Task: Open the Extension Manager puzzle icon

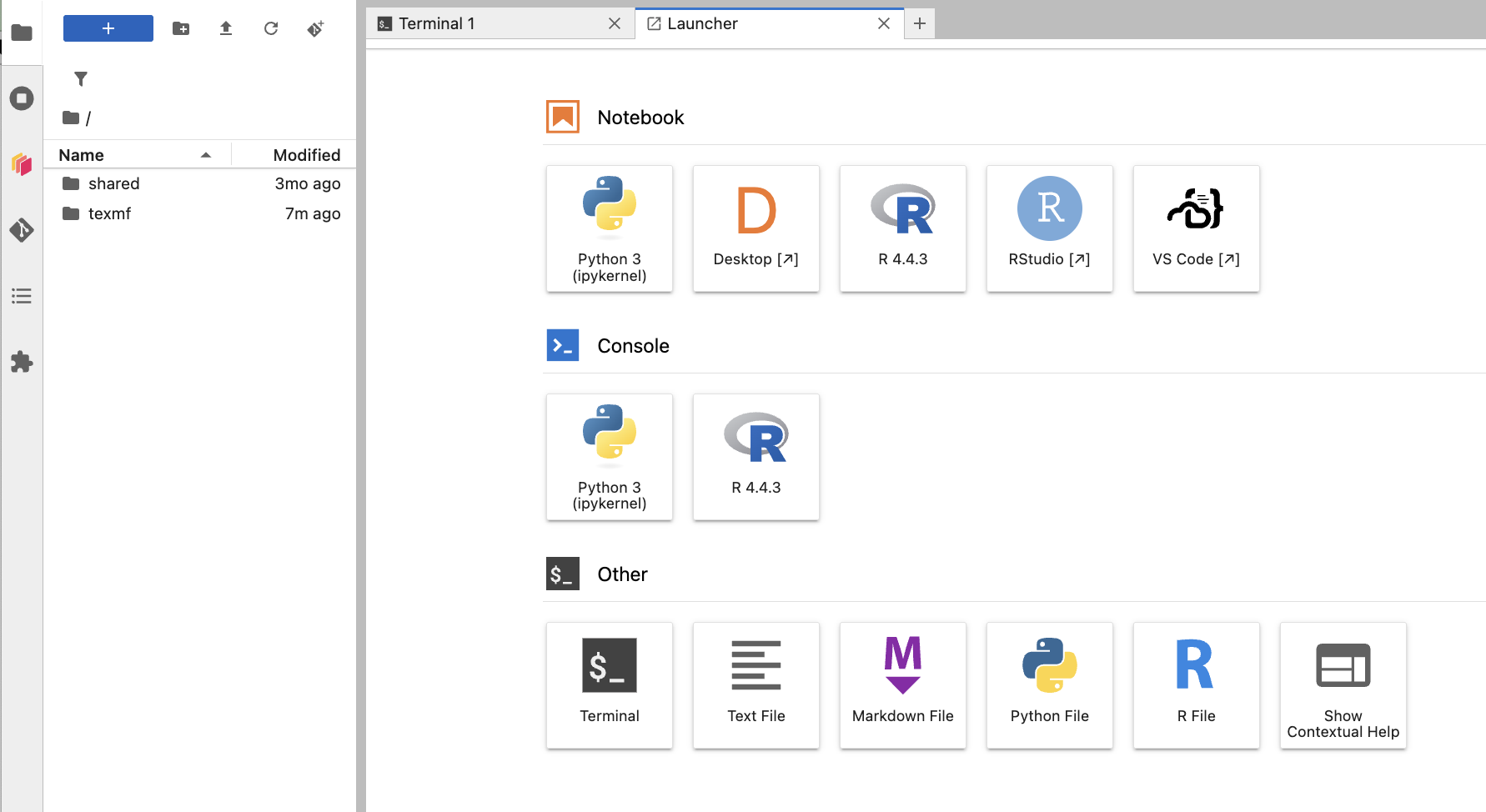Action: [x=22, y=362]
